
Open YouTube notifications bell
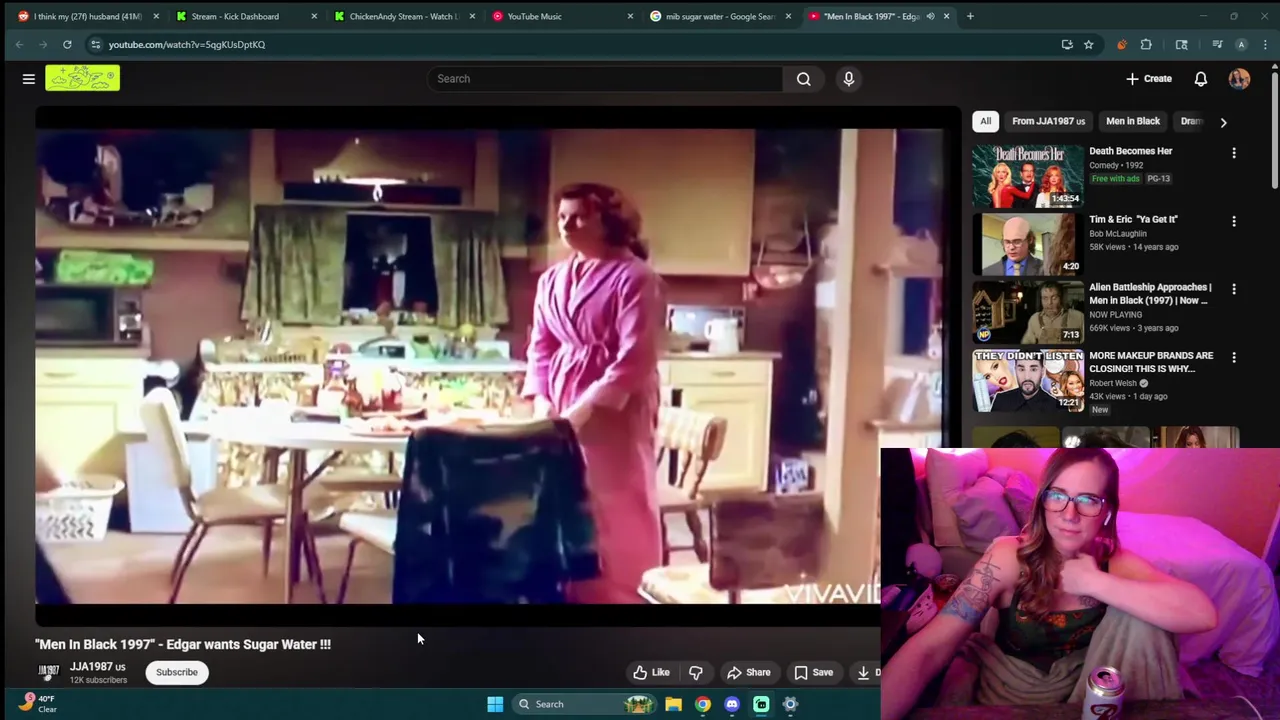click(x=1201, y=79)
